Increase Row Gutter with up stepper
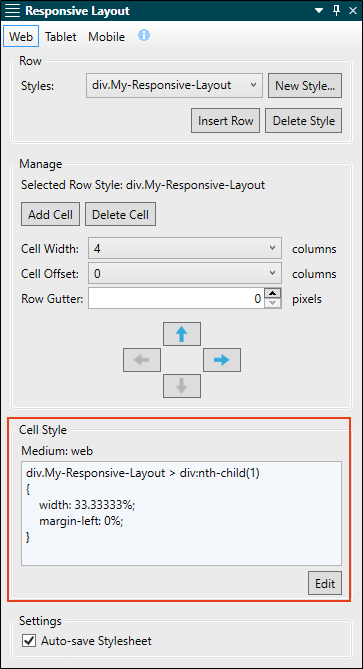This screenshot has width=363, height=669. pyautogui.click(x=273, y=294)
